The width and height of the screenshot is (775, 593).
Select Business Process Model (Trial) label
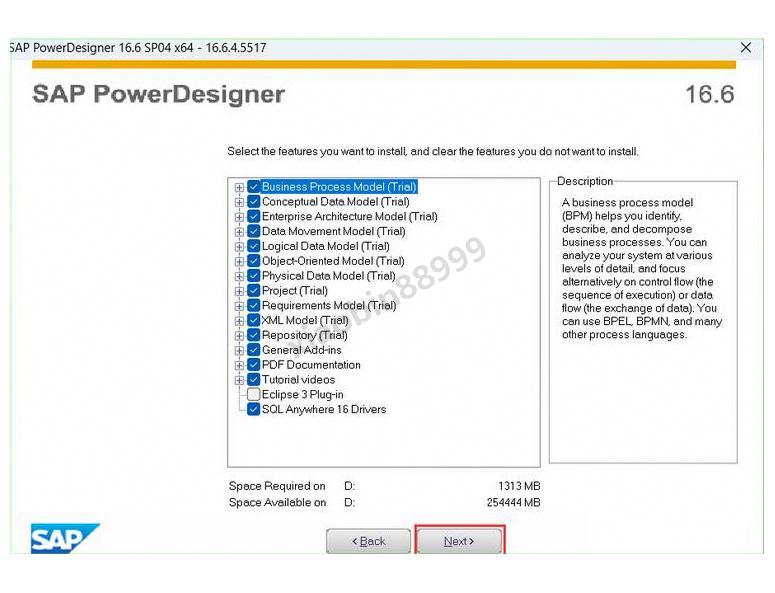tap(339, 187)
